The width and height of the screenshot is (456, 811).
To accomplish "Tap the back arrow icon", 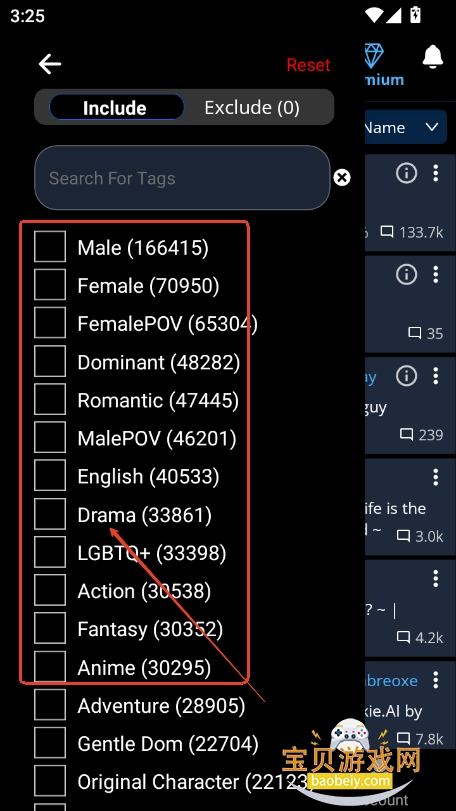I will [x=50, y=65].
